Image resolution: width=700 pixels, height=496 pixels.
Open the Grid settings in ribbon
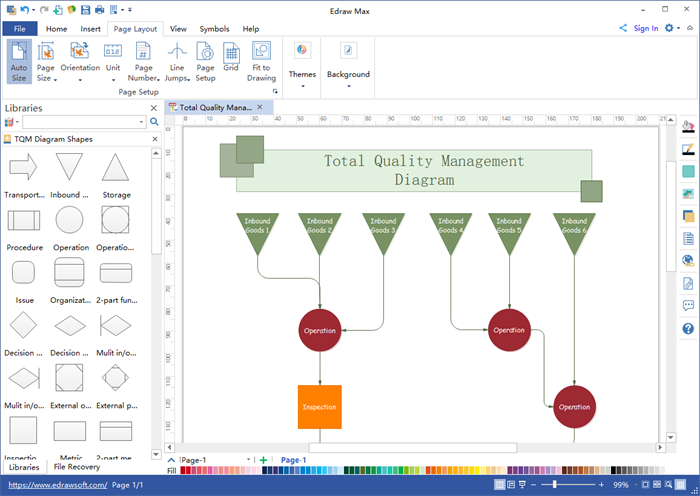click(231, 61)
